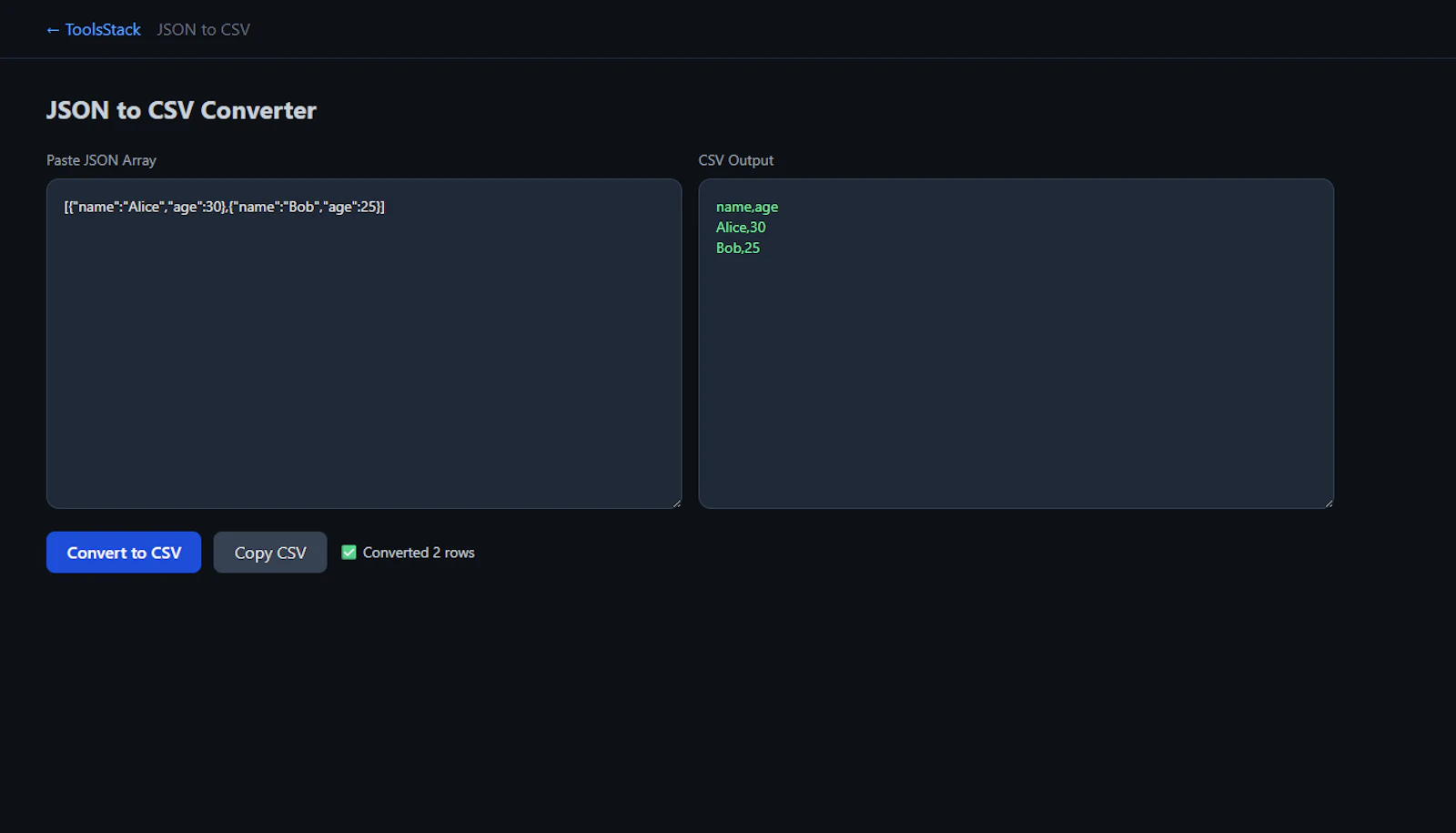
Task: Grab the CSV output resize handle
Action: pyautogui.click(x=1329, y=503)
